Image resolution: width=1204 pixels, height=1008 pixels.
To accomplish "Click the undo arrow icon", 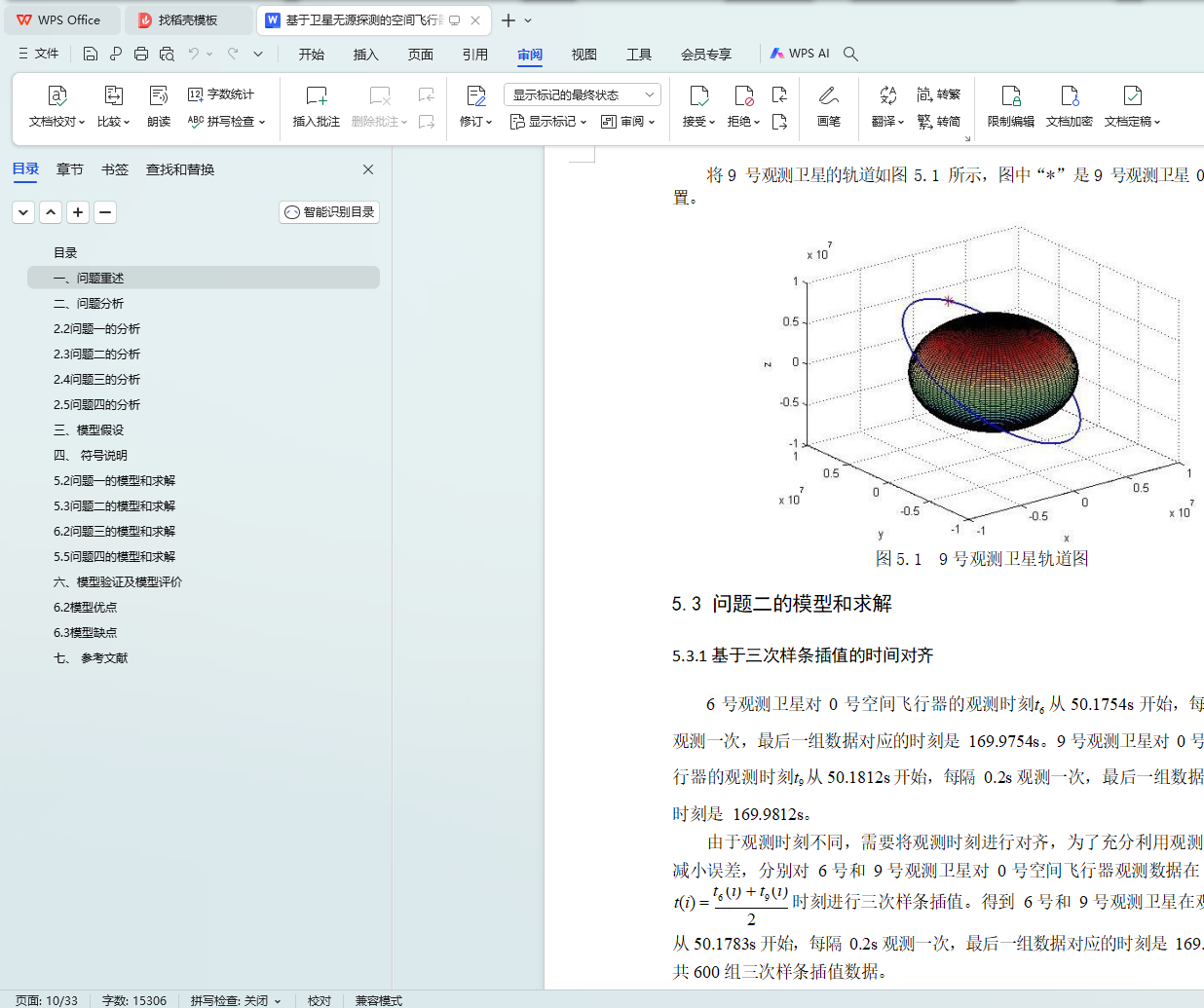I will pyautogui.click(x=194, y=54).
